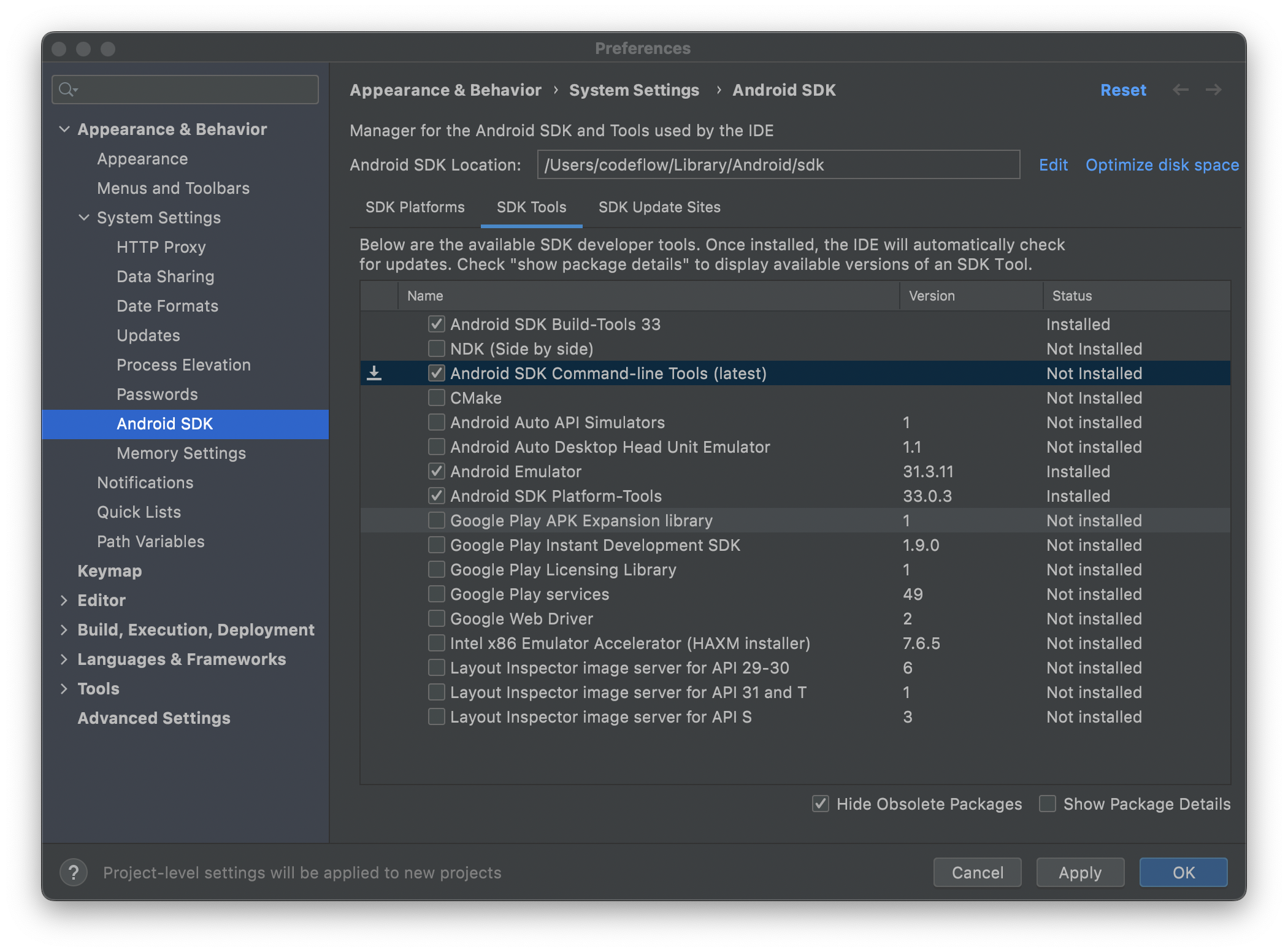Click the back navigation arrow

(x=1181, y=90)
